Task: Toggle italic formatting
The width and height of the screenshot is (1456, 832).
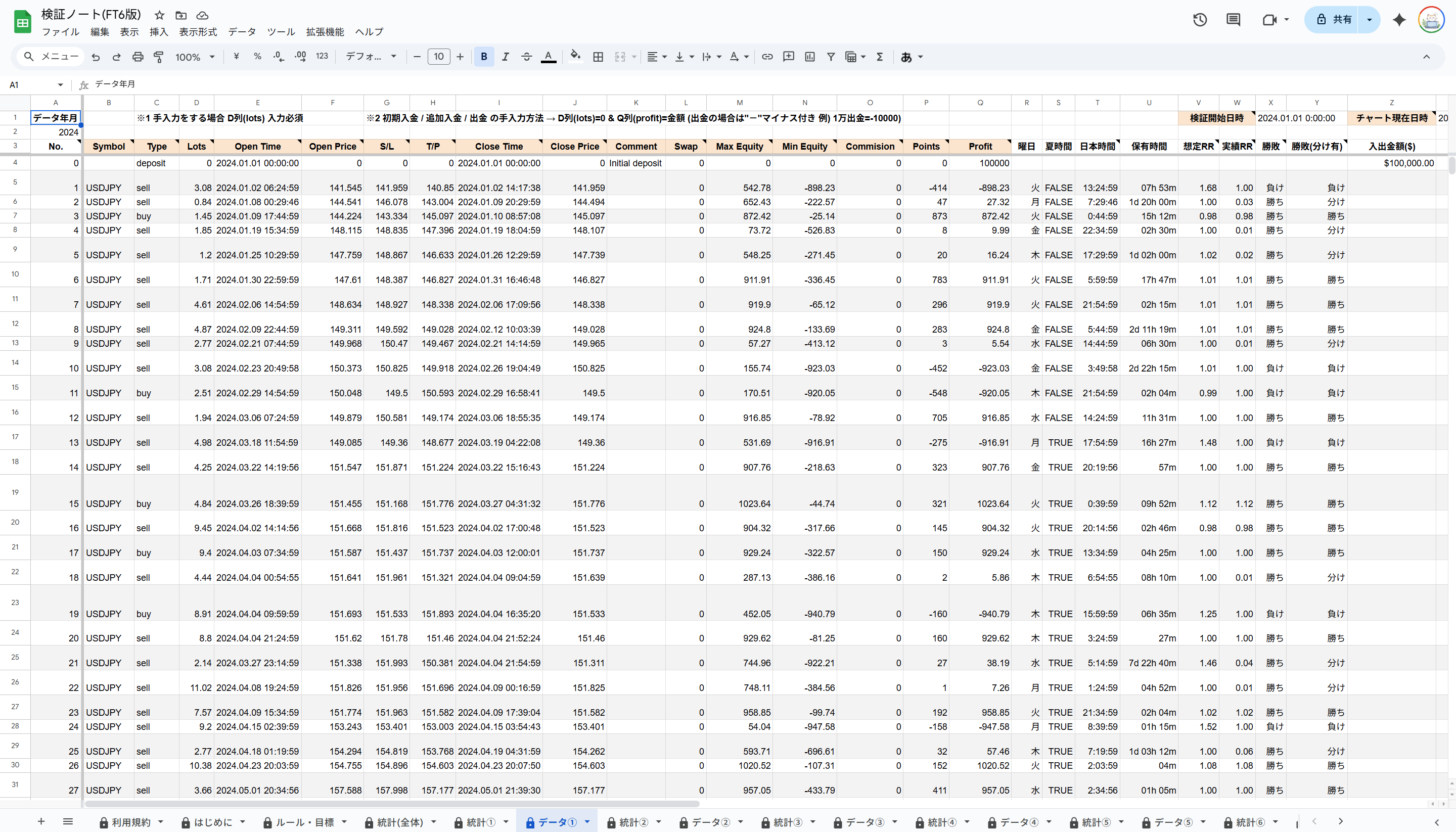Action: pos(505,57)
